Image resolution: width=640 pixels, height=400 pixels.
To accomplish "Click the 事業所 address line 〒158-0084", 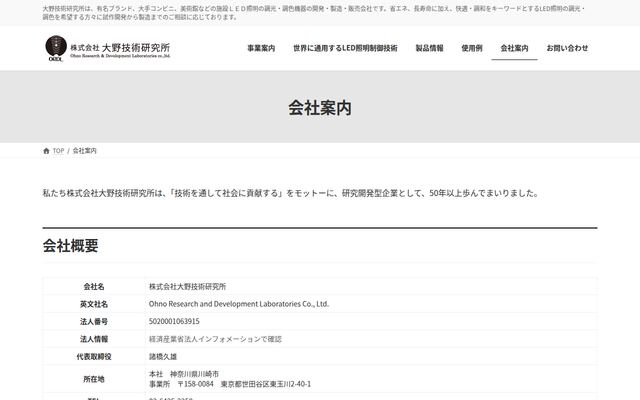I will (230, 384).
